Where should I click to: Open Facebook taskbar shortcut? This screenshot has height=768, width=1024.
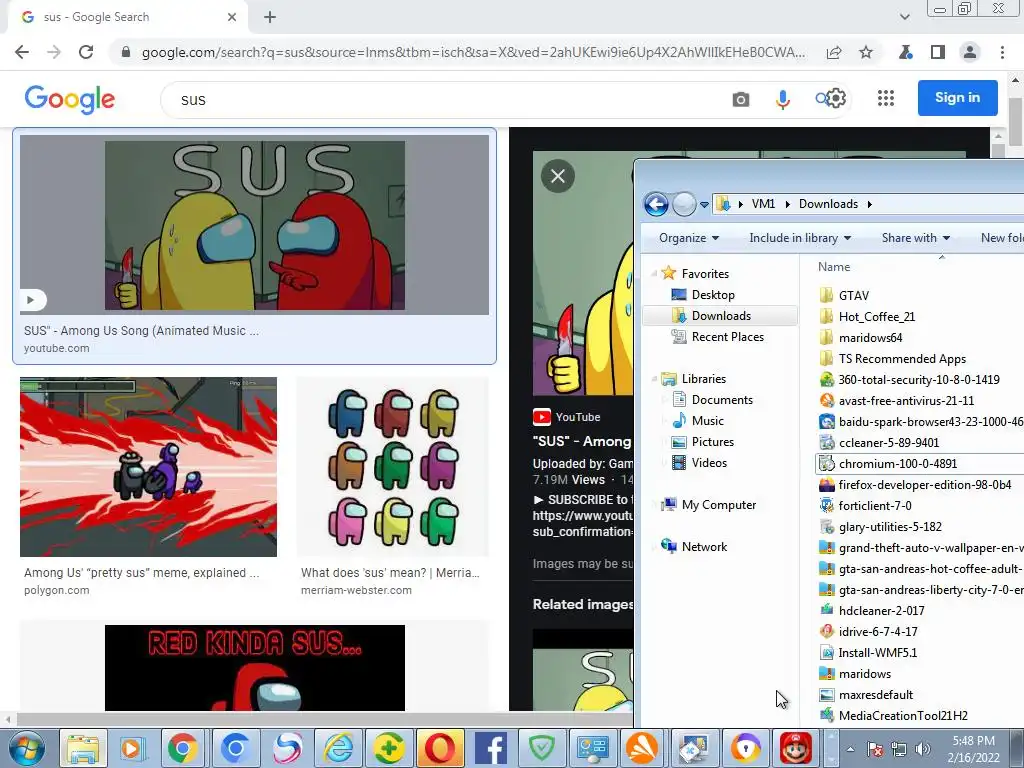point(490,748)
